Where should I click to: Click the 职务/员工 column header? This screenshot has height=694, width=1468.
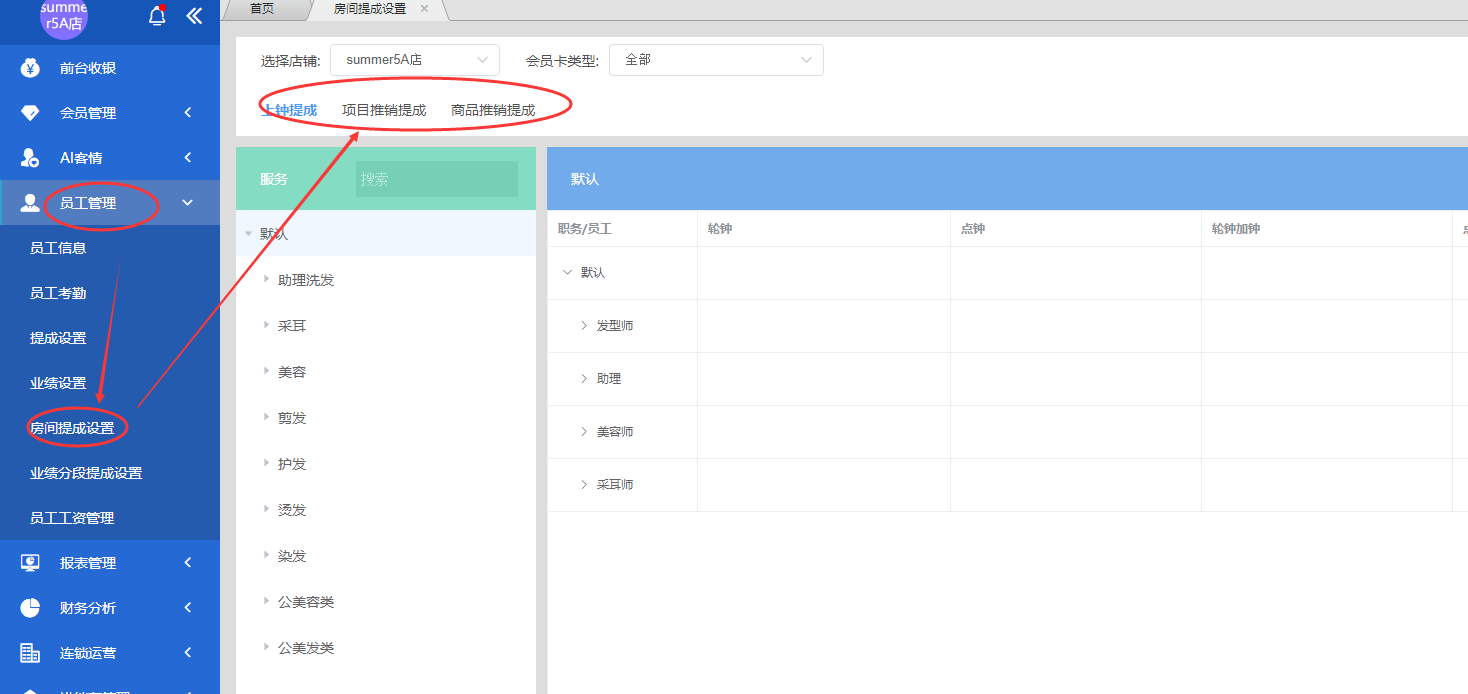[585, 229]
